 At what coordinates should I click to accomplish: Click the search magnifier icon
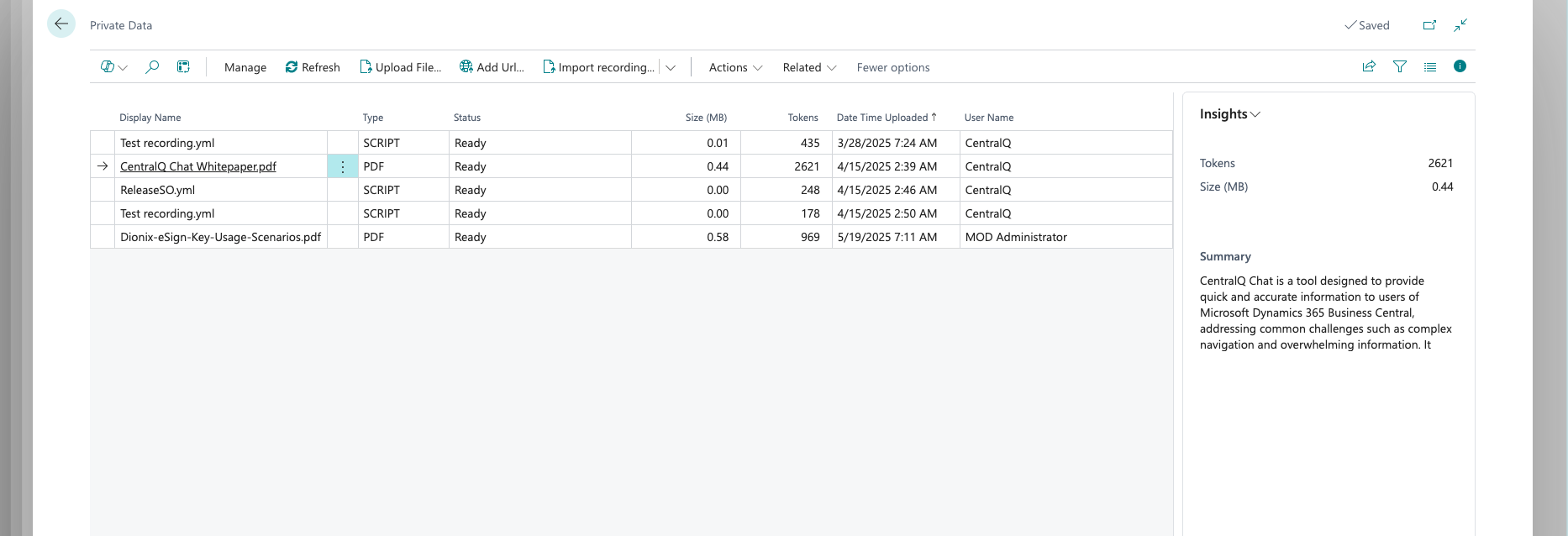[x=152, y=67]
